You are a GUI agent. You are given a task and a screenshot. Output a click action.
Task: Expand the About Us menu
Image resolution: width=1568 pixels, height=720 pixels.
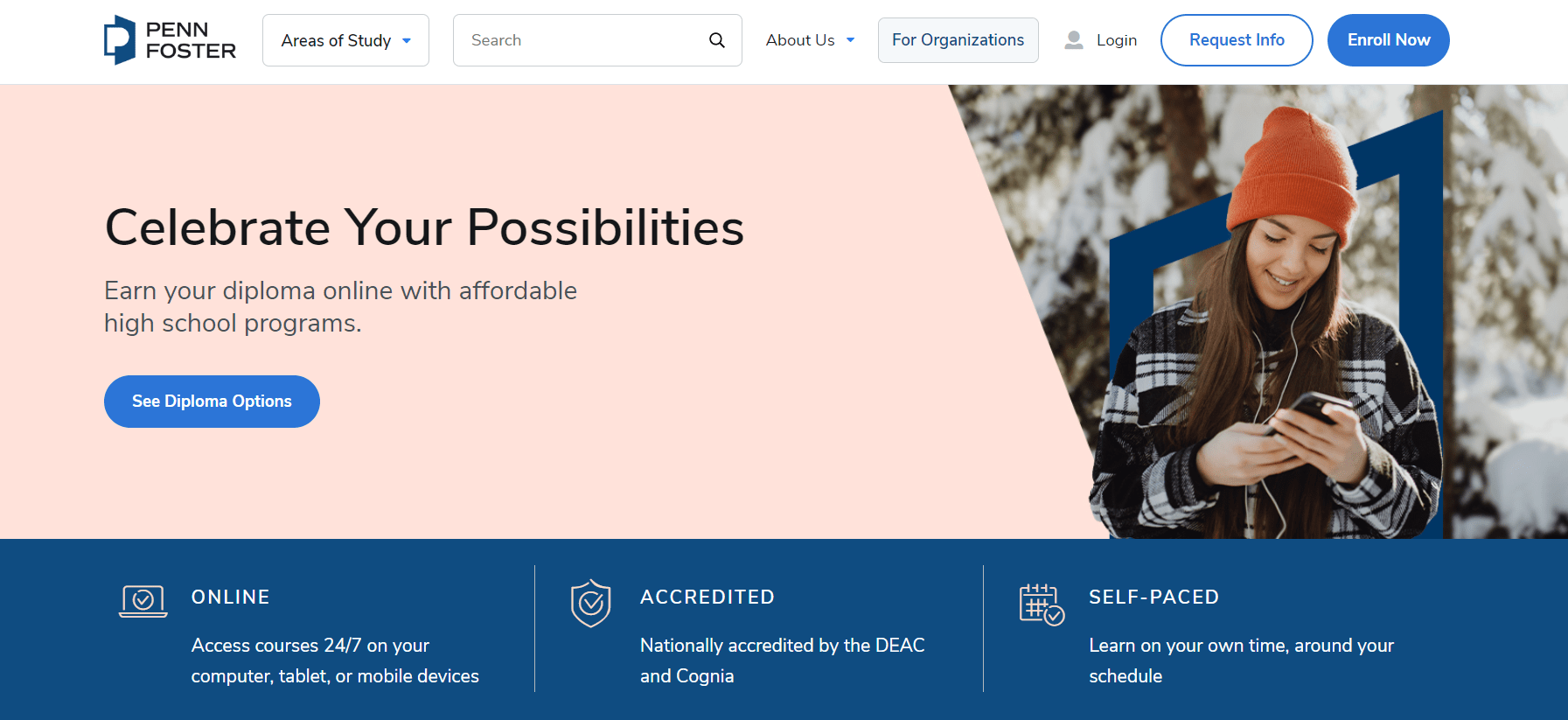pyautogui.click(x=811, y=40)
